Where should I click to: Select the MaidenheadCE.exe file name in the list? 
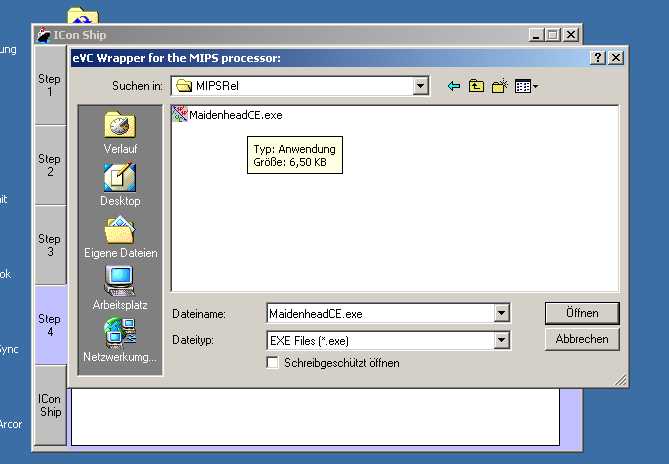click(236, 115)
